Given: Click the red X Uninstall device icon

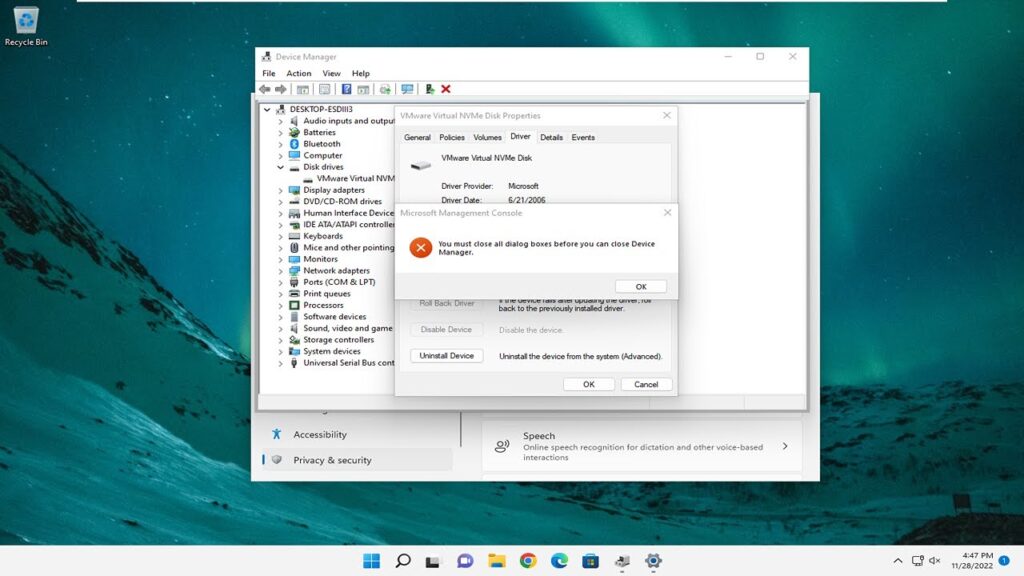Looking at the screenshot, I should tap(446, 89).
